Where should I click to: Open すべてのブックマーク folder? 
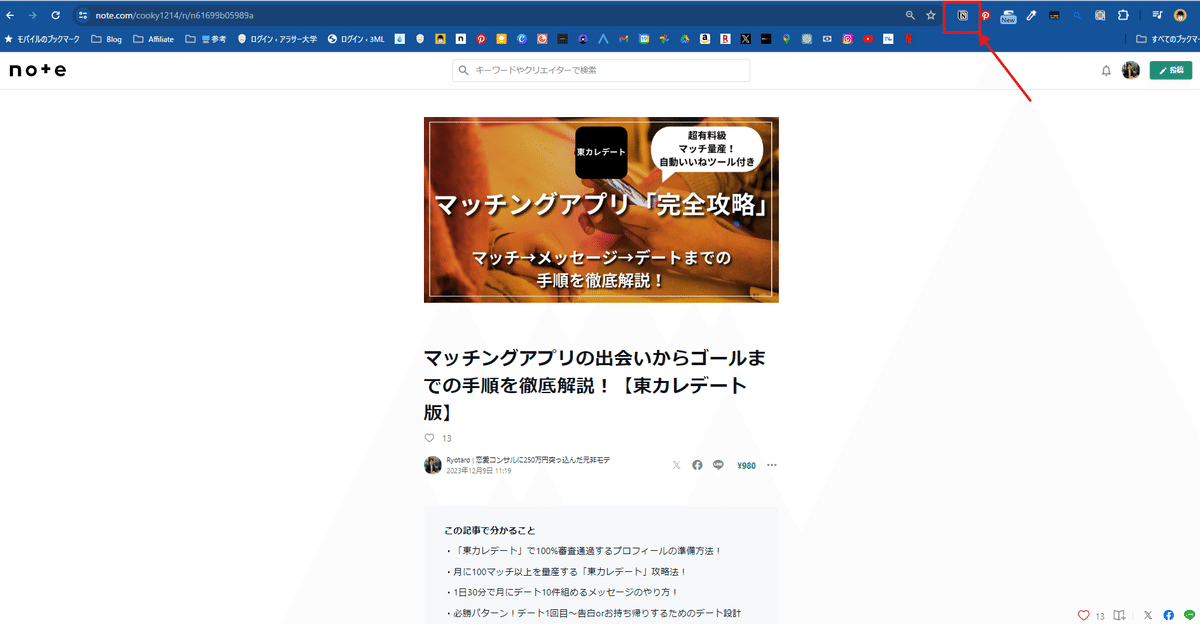1169,40
